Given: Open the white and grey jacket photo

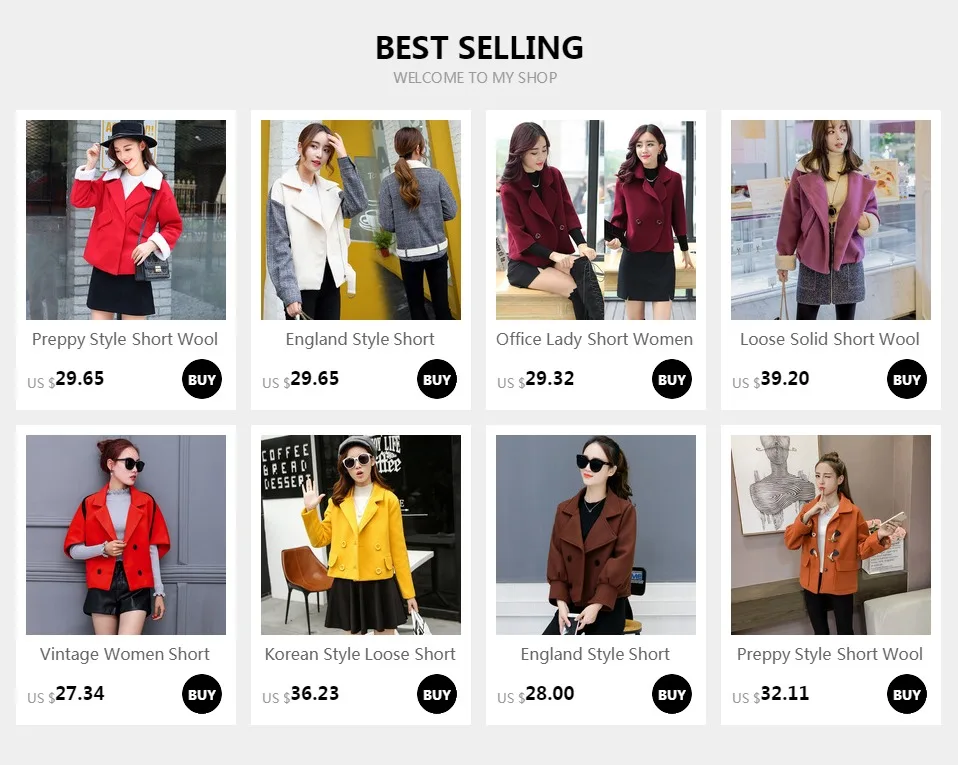Looking at the screenshot, I should point(361,220).
